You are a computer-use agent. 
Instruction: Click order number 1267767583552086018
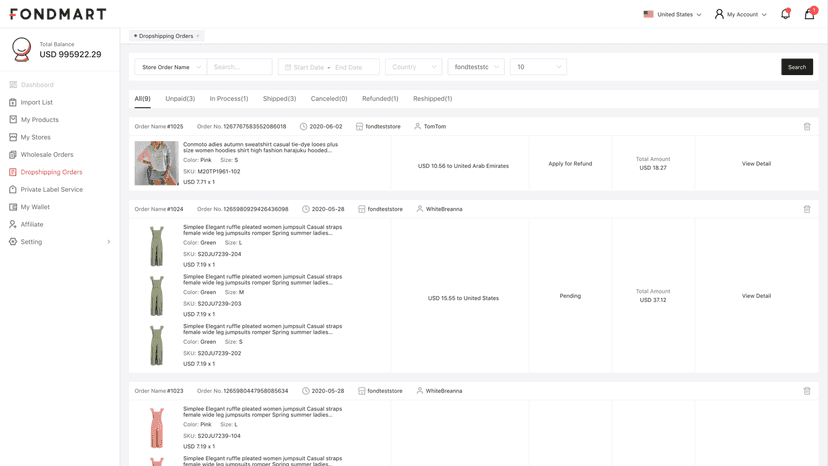pyautogui.click(x=255, y=126)
